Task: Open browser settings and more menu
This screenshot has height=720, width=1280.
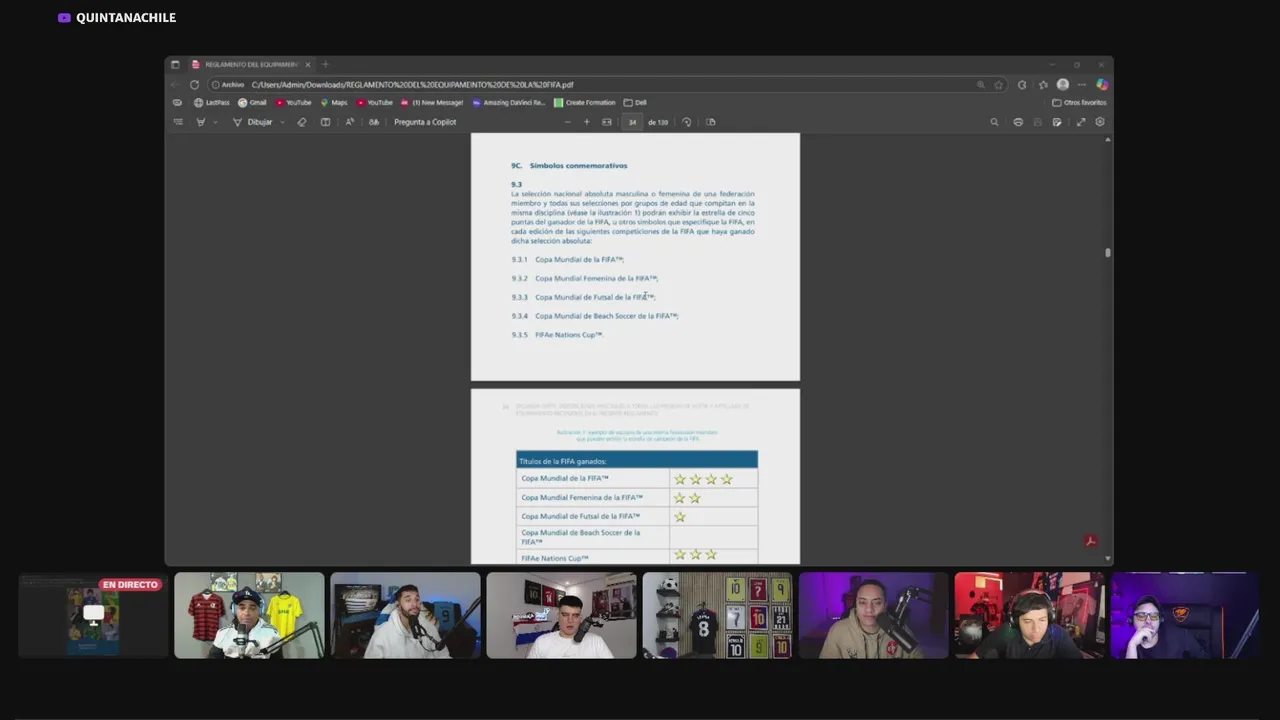Action: (1082, 85)
